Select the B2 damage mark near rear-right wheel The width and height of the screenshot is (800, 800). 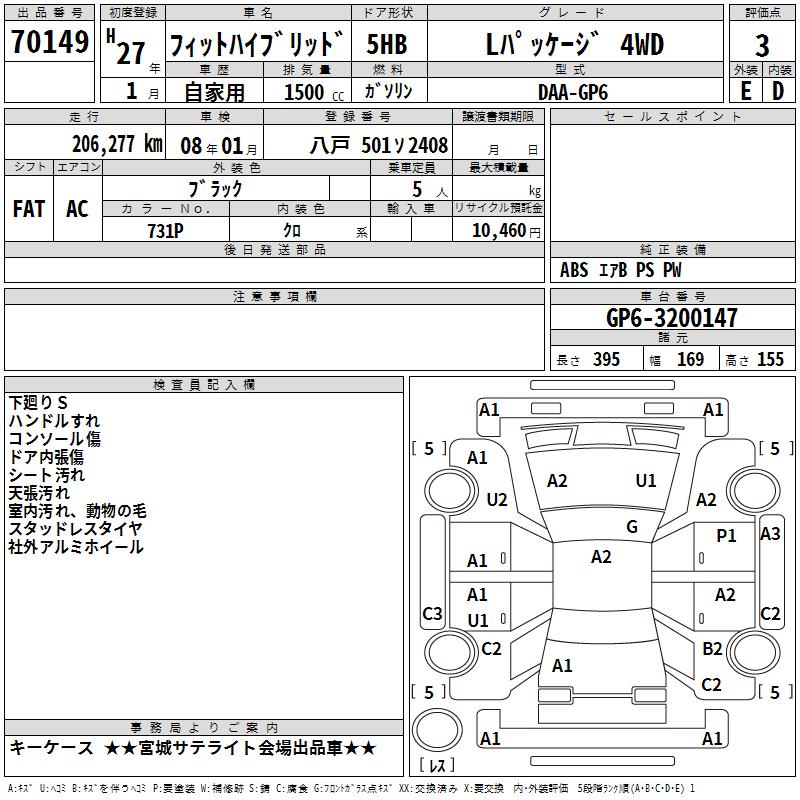pyautogui.click(x=712, y=648)
